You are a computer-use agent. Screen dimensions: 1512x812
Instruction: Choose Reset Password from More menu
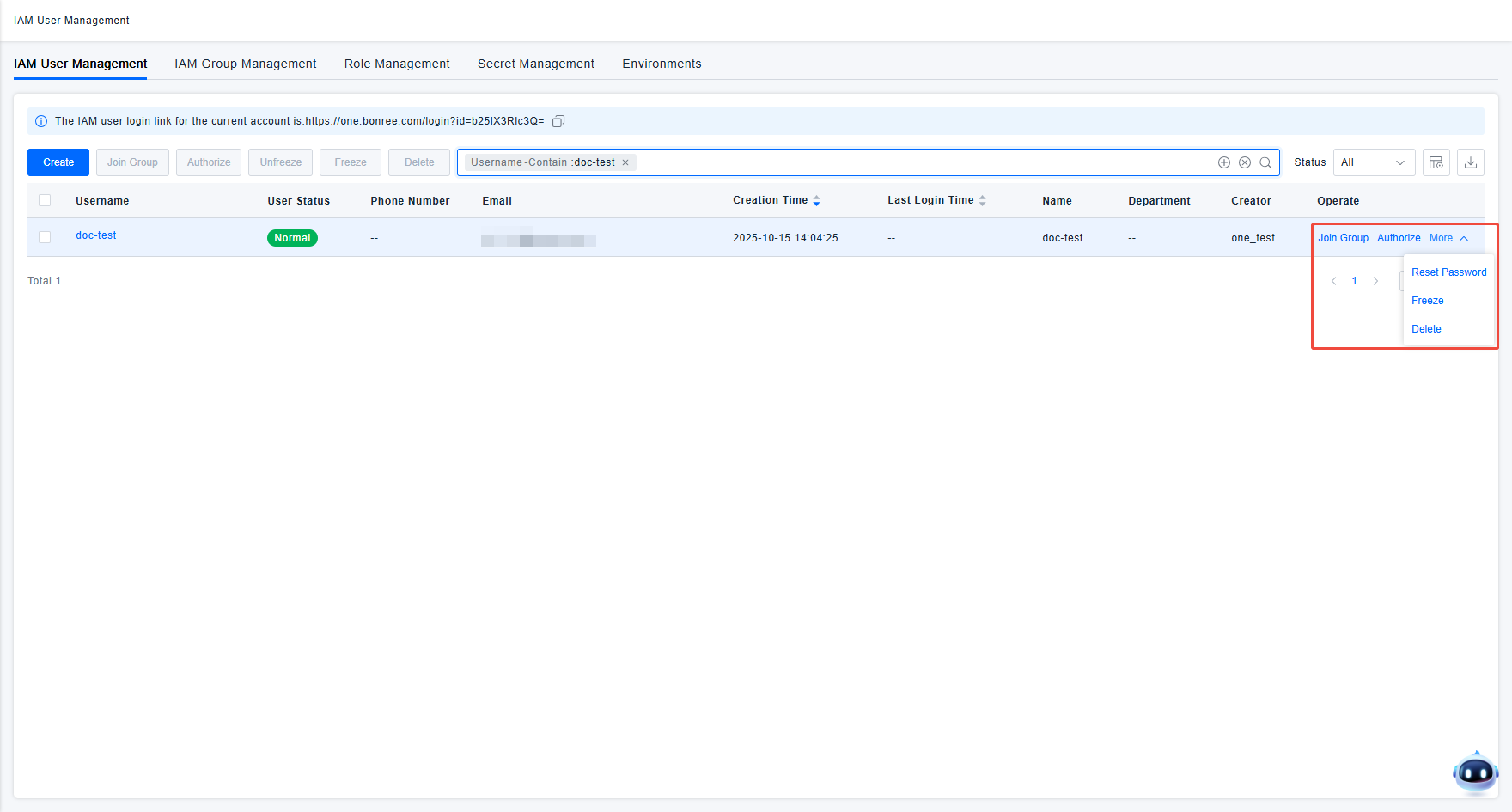pos(1448,272)
